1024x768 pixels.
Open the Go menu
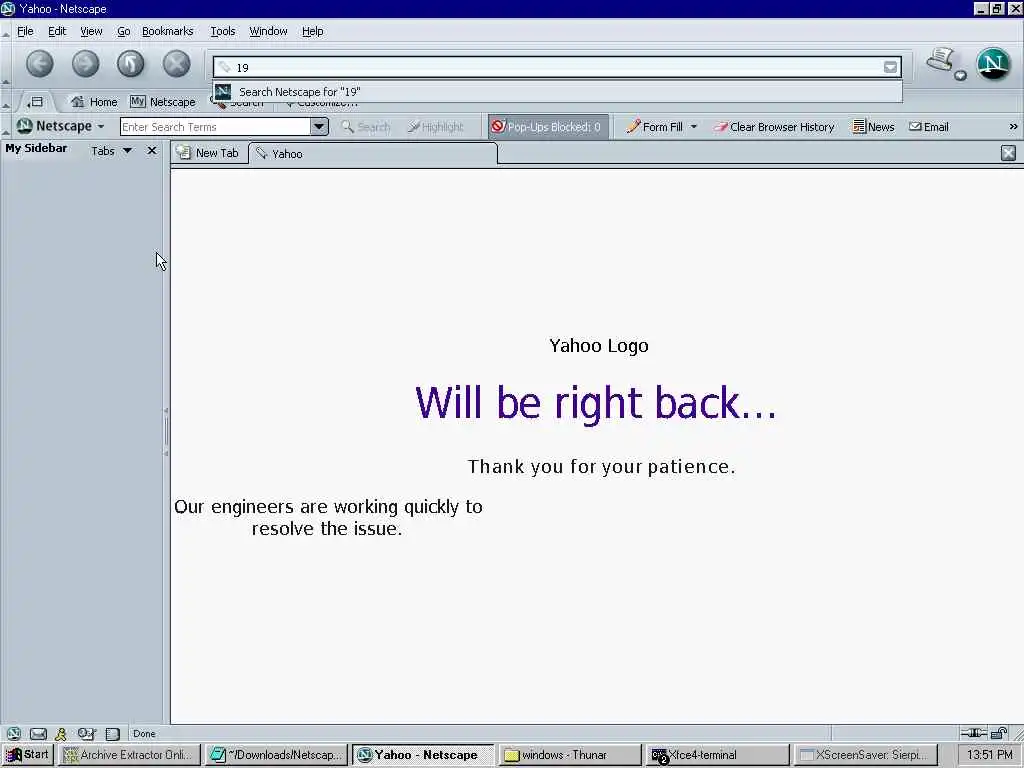(123, 31)
